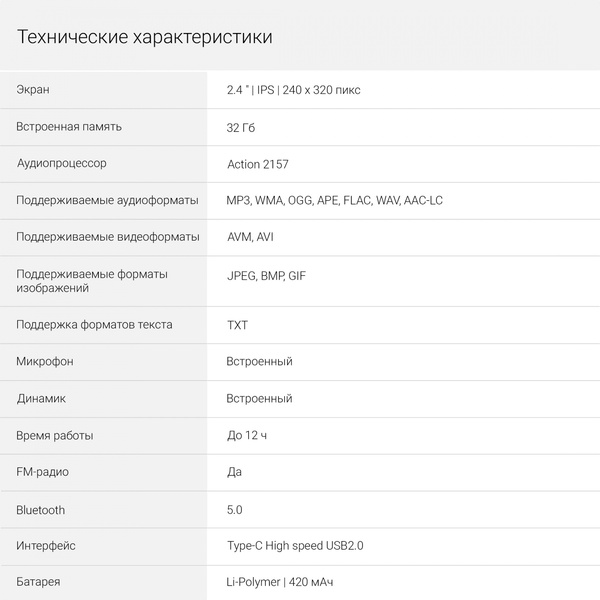The height and width of the screenshot is (600, 600).
Task: Select the 'Type-C High speed USB2.0' value
Action: point(295,546)
